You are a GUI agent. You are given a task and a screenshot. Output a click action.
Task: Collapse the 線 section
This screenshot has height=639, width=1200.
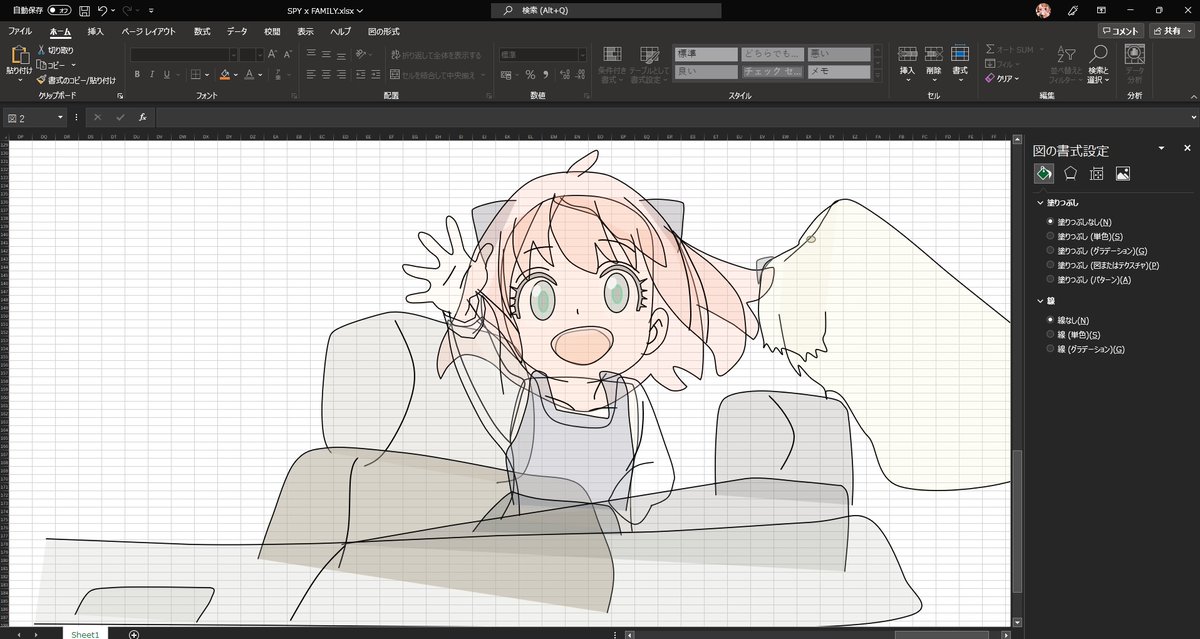[1039, 301]
